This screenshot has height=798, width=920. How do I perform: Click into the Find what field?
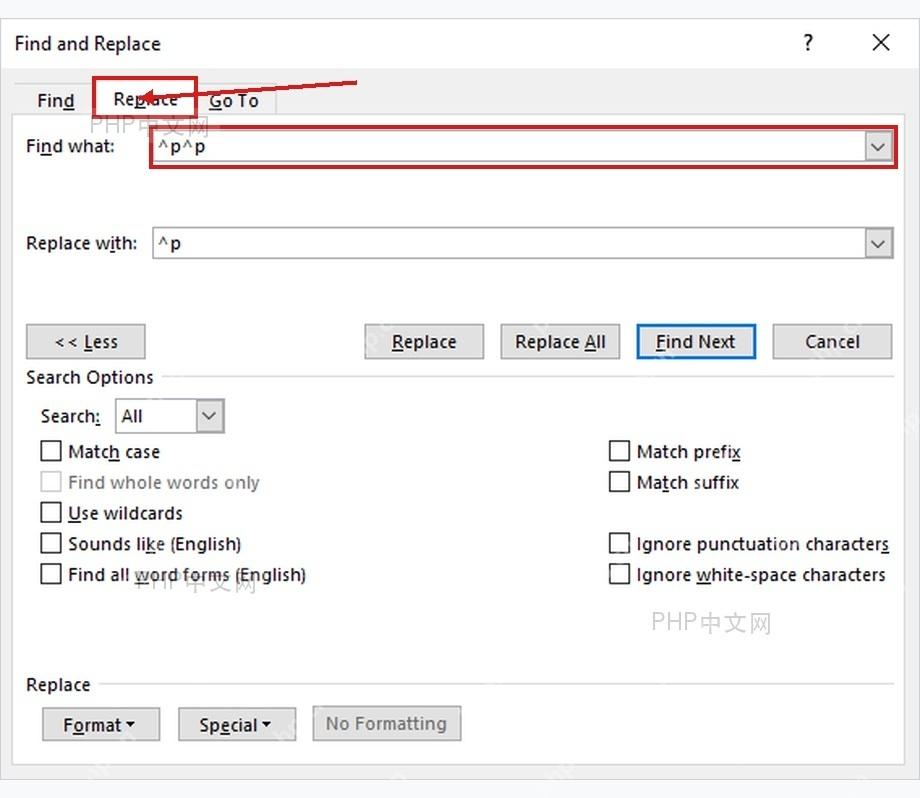tap(508, 147)
